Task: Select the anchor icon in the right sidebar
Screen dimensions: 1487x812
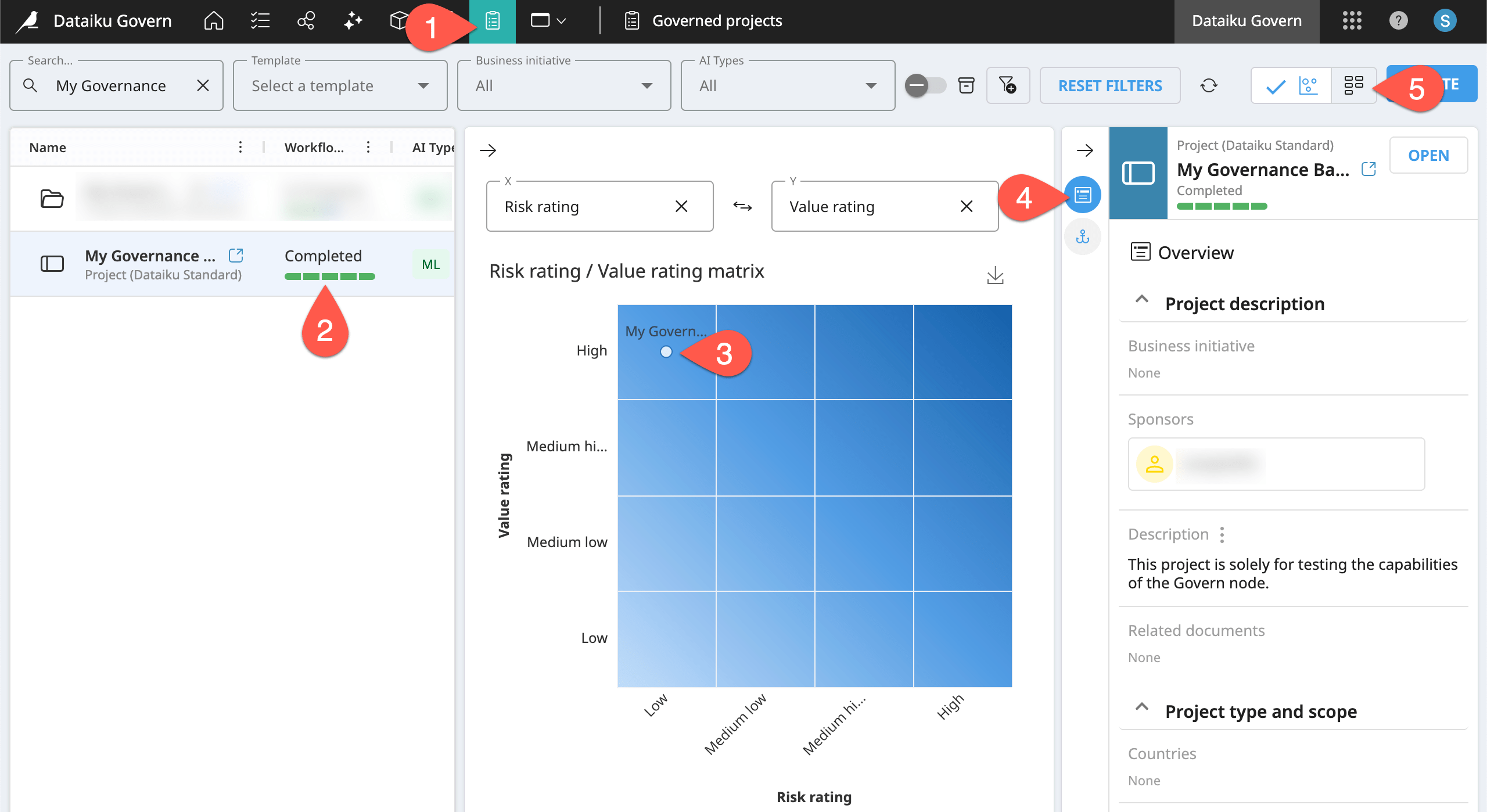Action: click(x=1083, y=236)
